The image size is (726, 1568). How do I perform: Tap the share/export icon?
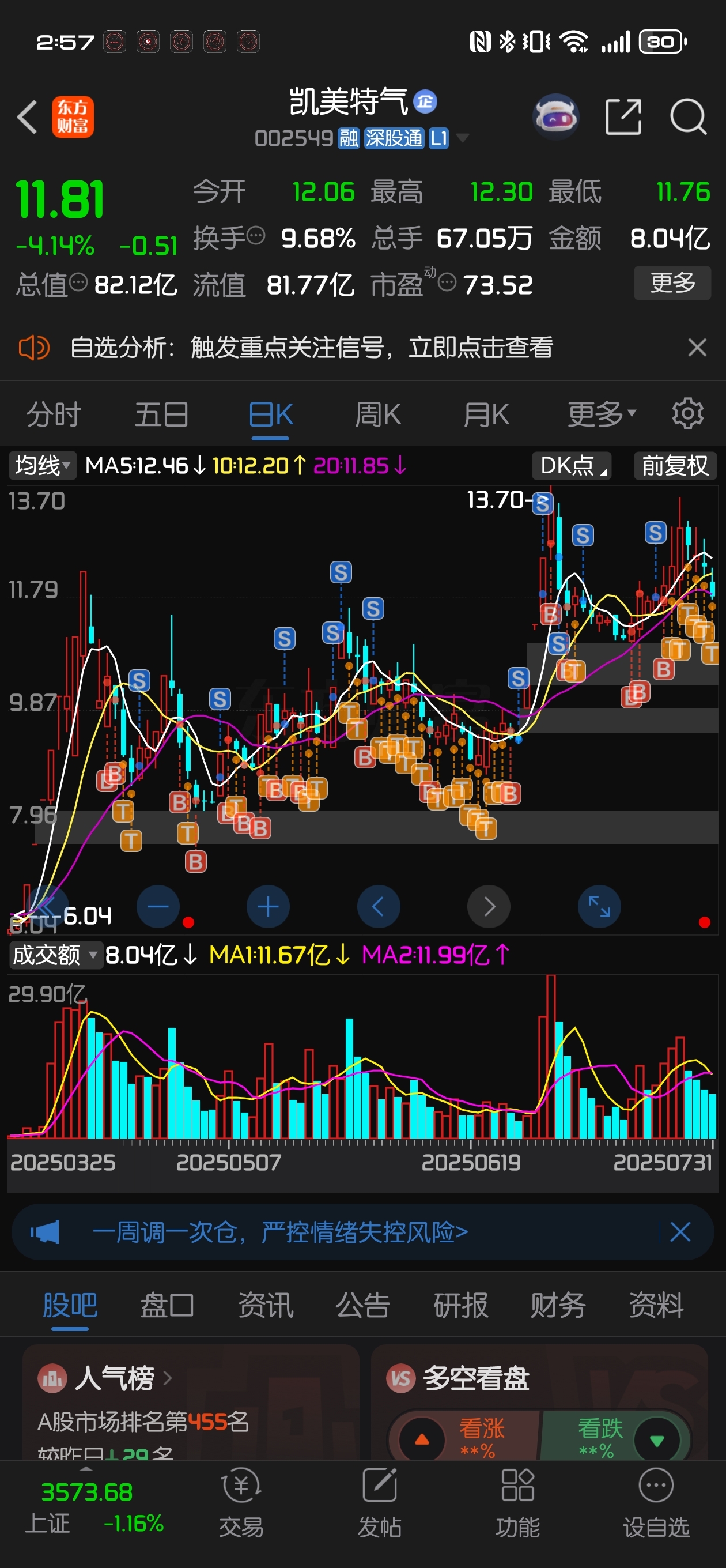click(x=623, y=116)
